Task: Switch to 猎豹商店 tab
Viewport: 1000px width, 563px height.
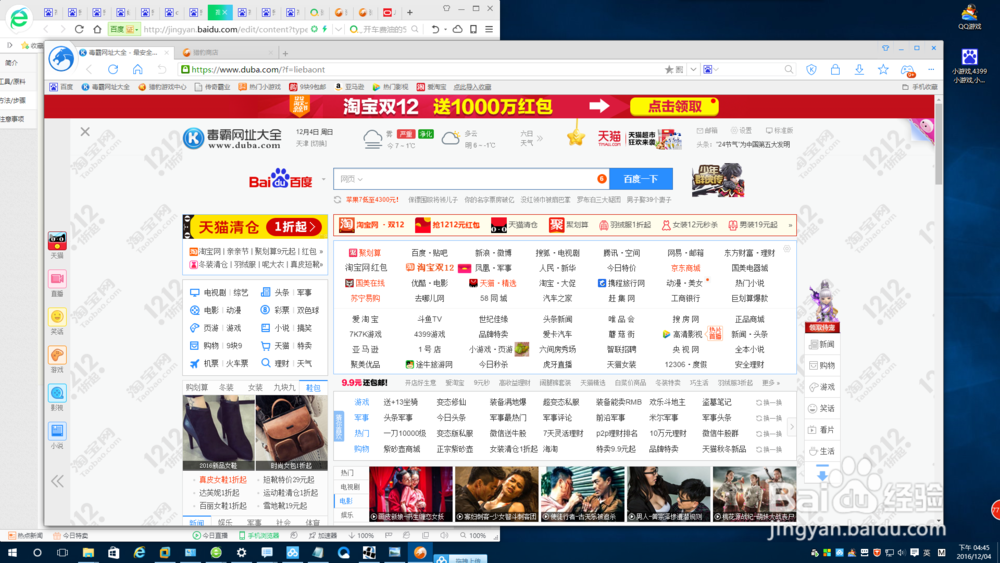Action: (228, 52)
